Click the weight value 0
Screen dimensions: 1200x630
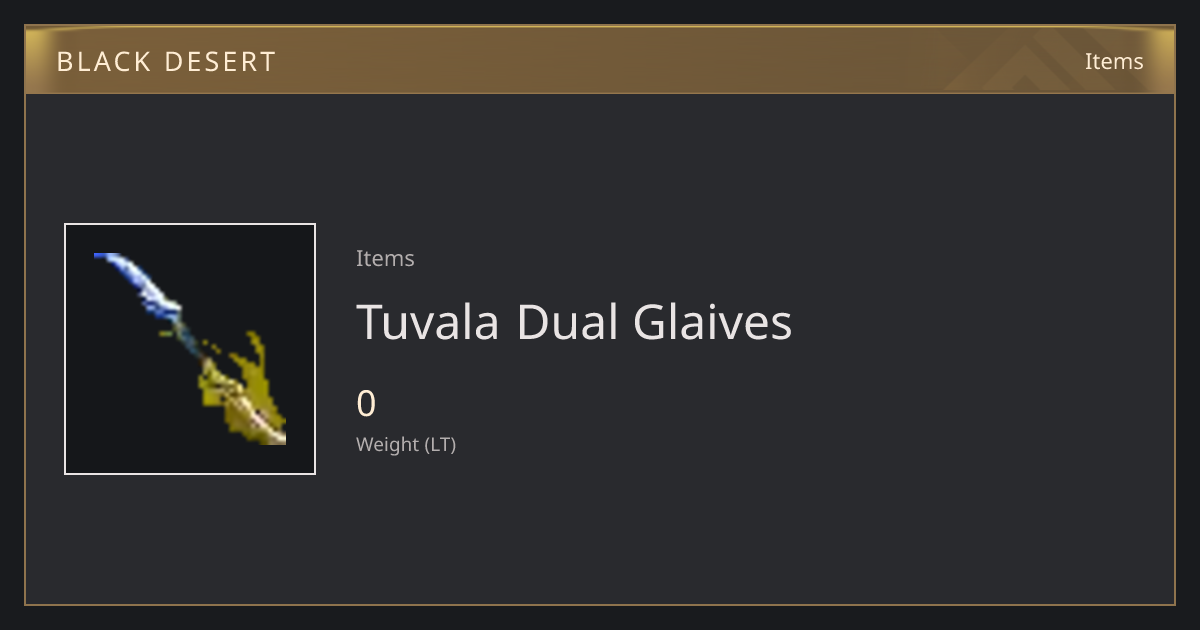(366, 404)
